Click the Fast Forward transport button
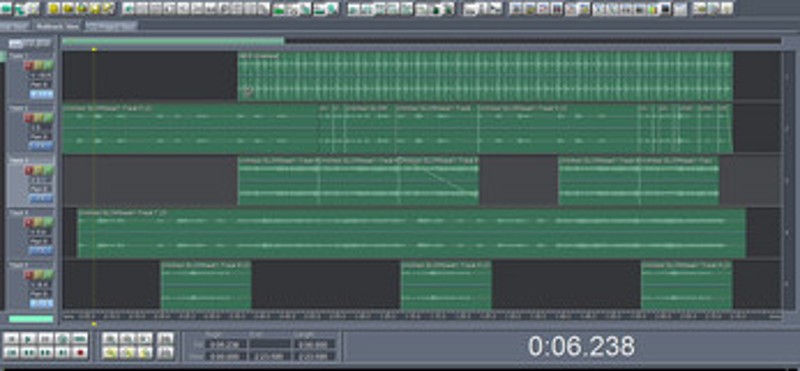Screen dimensions: 800x371 45,352
